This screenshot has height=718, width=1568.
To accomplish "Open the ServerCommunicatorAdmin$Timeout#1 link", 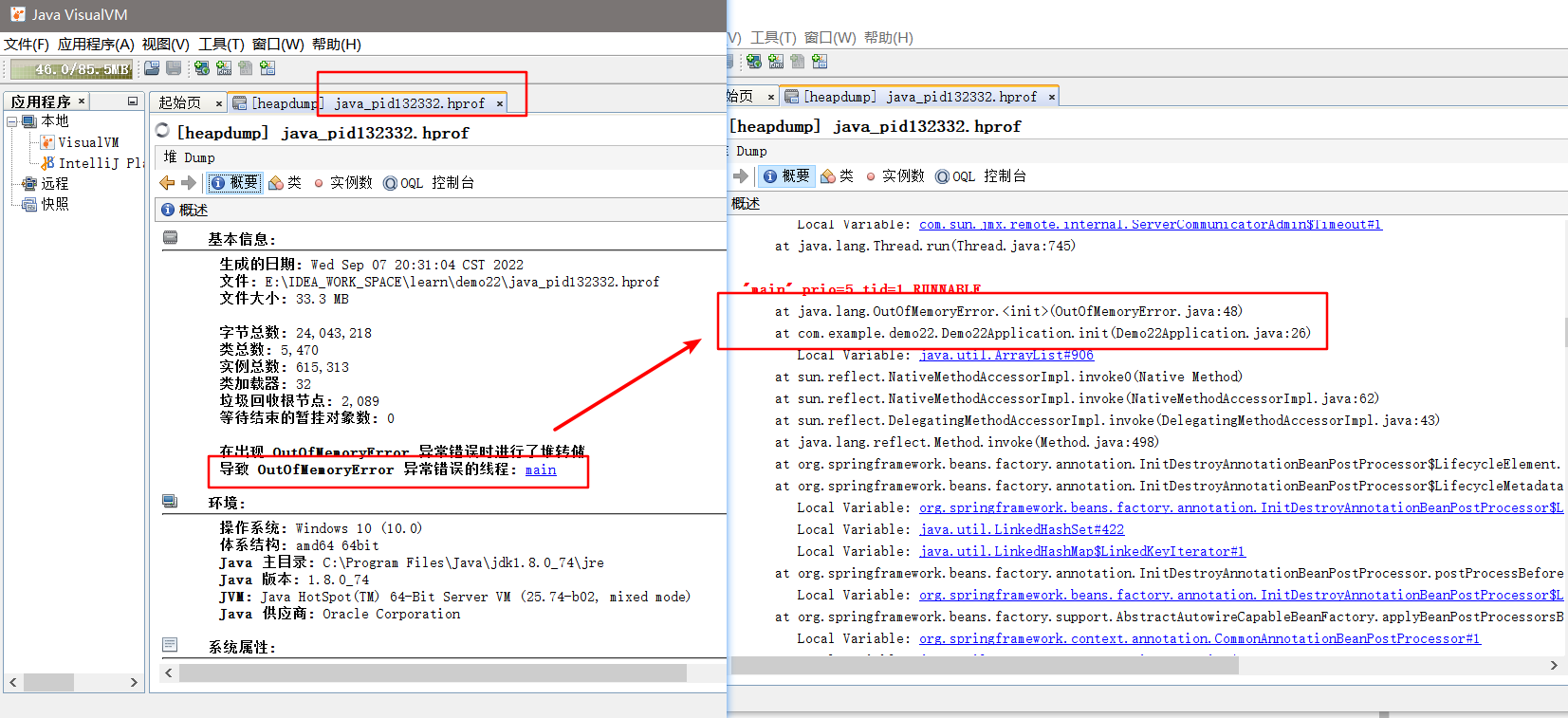I will click(x=1151, y=225).
